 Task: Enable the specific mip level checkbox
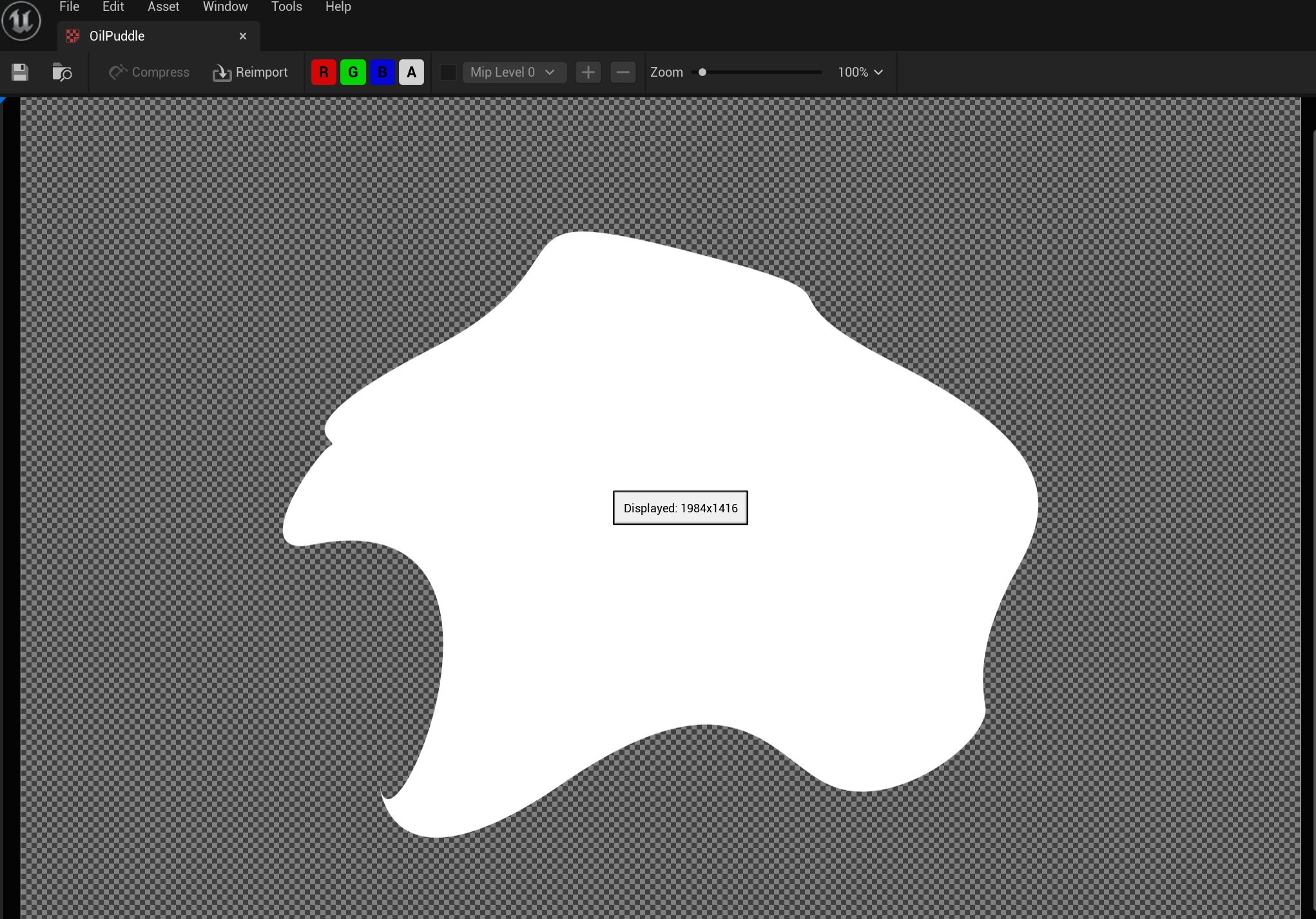pos(448,72)
